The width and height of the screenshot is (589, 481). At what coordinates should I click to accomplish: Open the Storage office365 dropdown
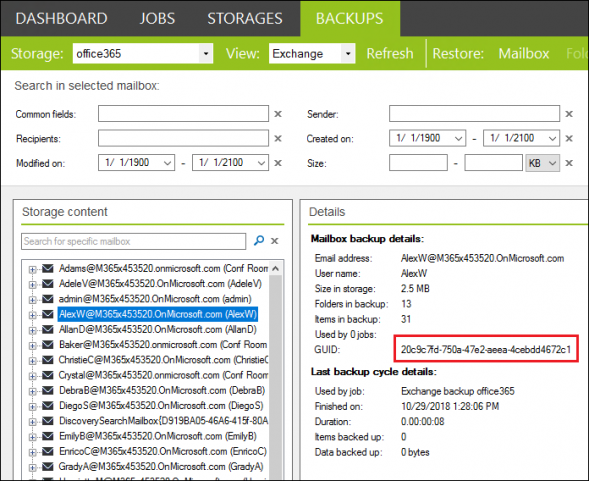click(x=206, y=53)
